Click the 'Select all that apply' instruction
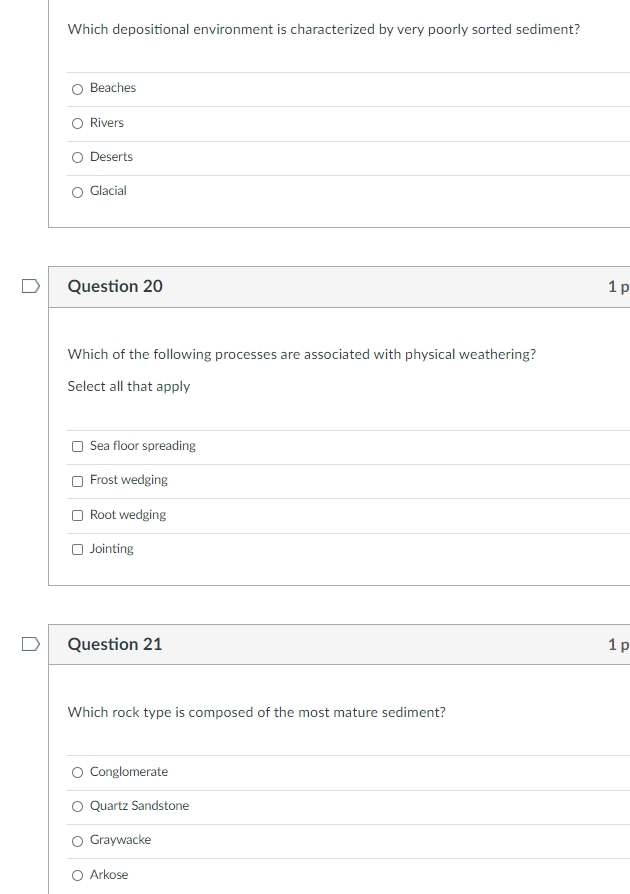The height and width of the screenshot is (894, 630). [x=128, y=387]
